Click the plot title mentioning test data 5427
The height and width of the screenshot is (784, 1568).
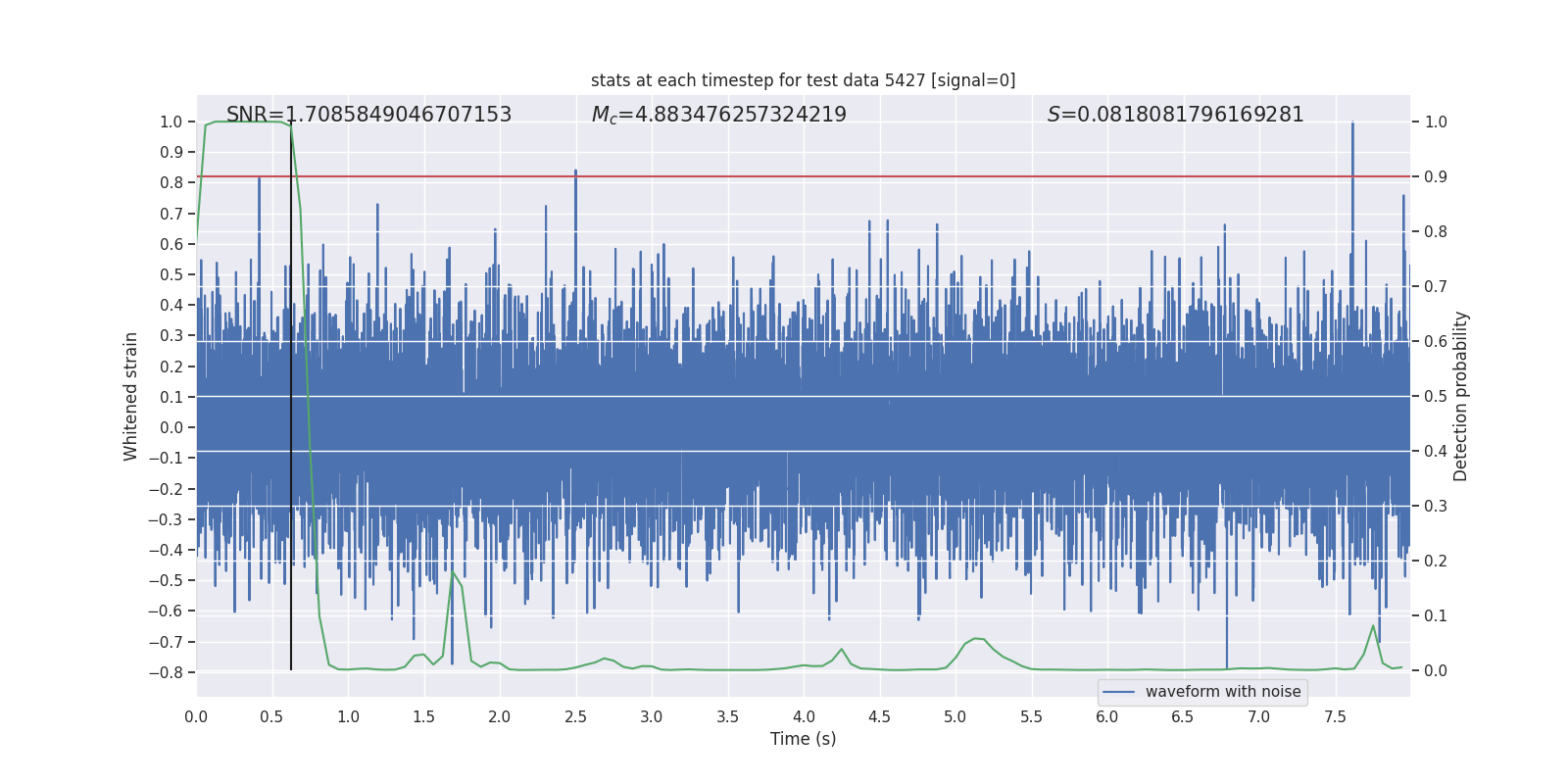point(803,80)
